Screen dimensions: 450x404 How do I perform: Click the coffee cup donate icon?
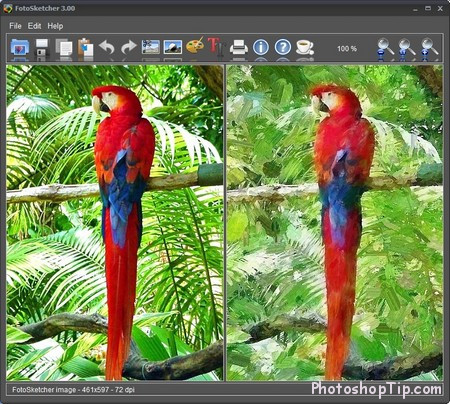(305, 47)
